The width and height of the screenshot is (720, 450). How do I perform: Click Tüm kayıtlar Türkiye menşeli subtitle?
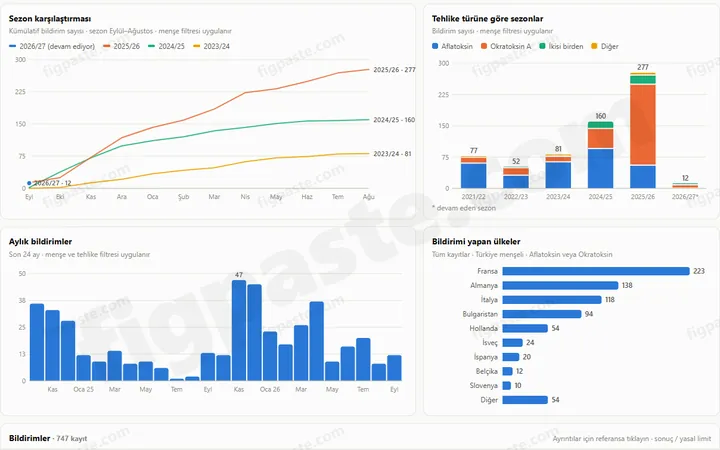pyautogui.click(x=522, y=254)
